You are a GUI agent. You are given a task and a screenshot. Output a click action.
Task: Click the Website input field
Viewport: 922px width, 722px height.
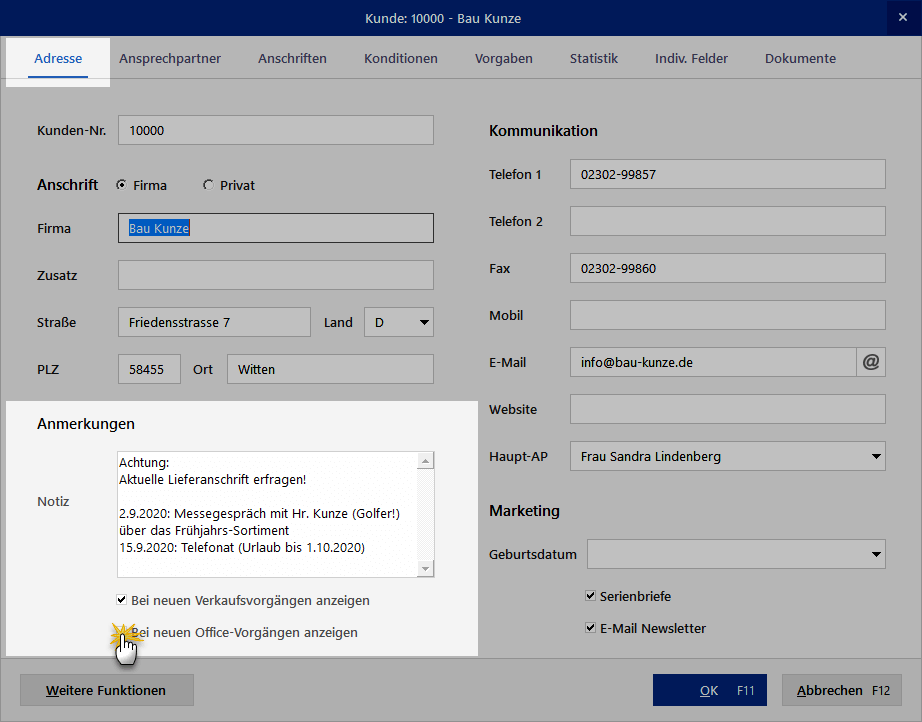click(x=727, y=409)
